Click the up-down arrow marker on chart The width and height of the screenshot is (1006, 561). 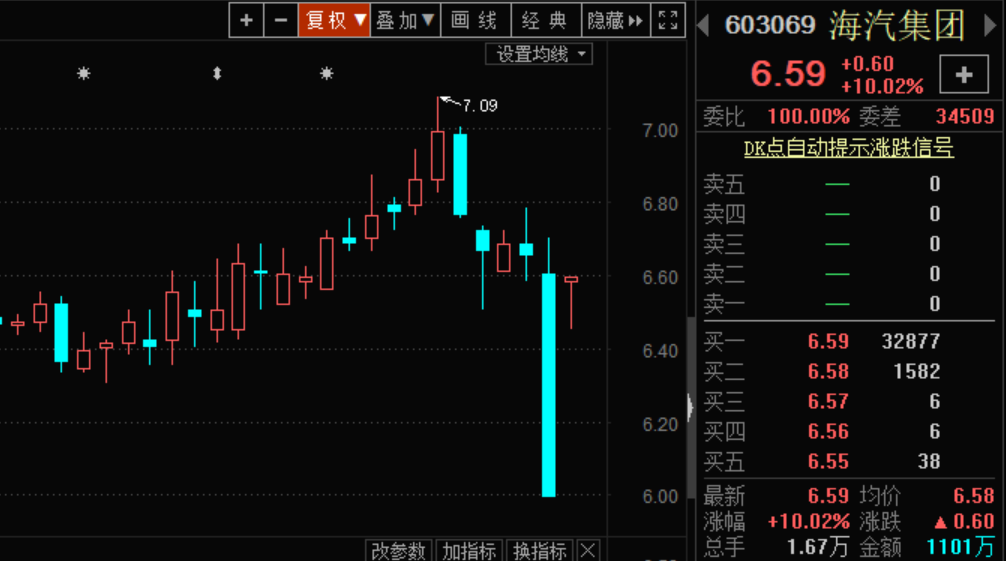[217, 73]
